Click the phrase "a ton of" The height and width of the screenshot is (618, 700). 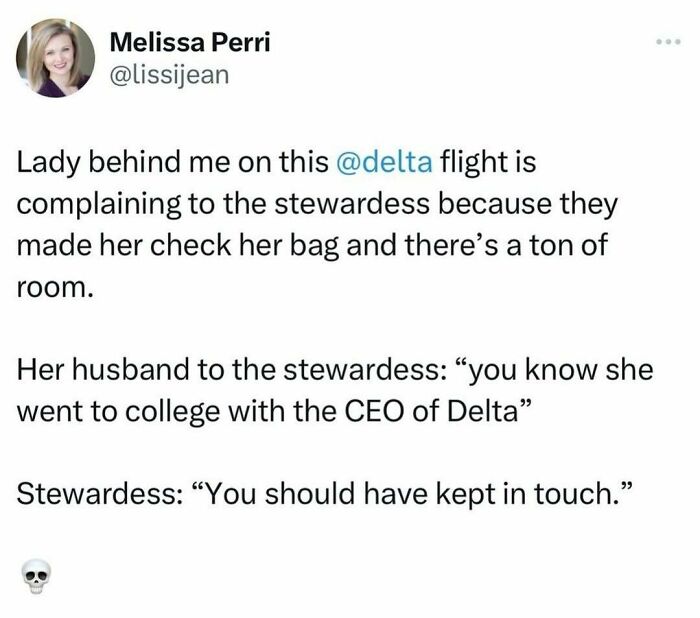pyautogui.click(x=559, y=246)
